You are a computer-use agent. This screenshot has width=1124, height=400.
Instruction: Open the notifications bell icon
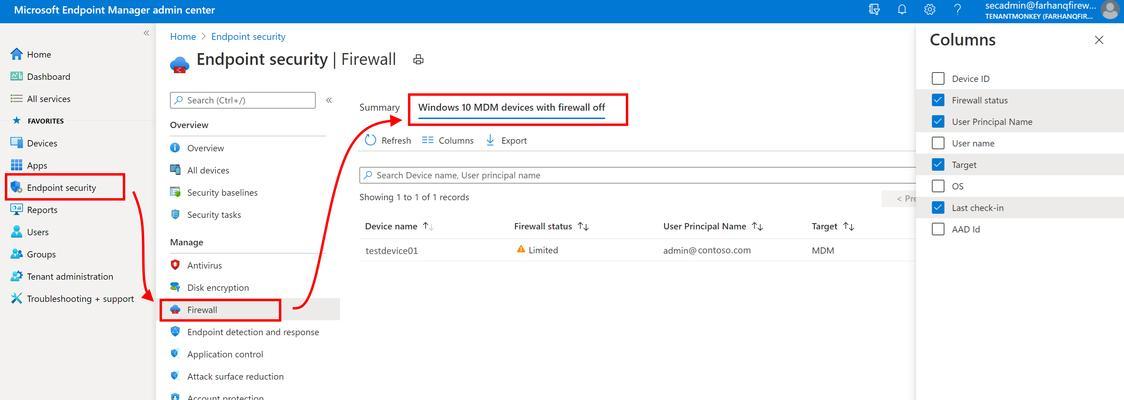[902, 9]
